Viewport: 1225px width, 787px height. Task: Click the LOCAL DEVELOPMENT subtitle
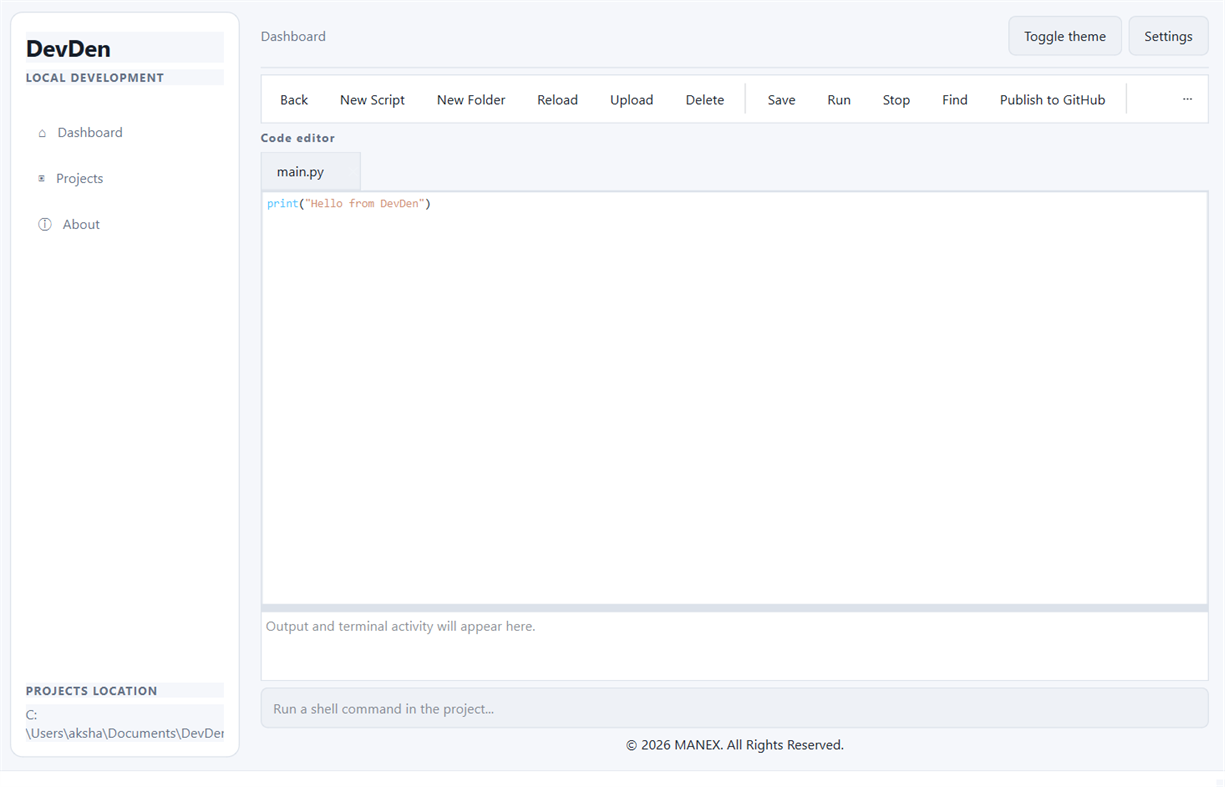(95, 78)
